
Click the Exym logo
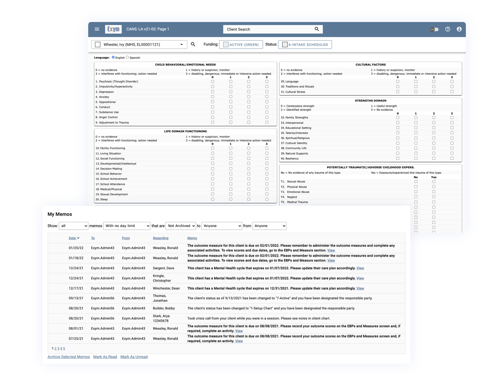(x=113, y=29)
